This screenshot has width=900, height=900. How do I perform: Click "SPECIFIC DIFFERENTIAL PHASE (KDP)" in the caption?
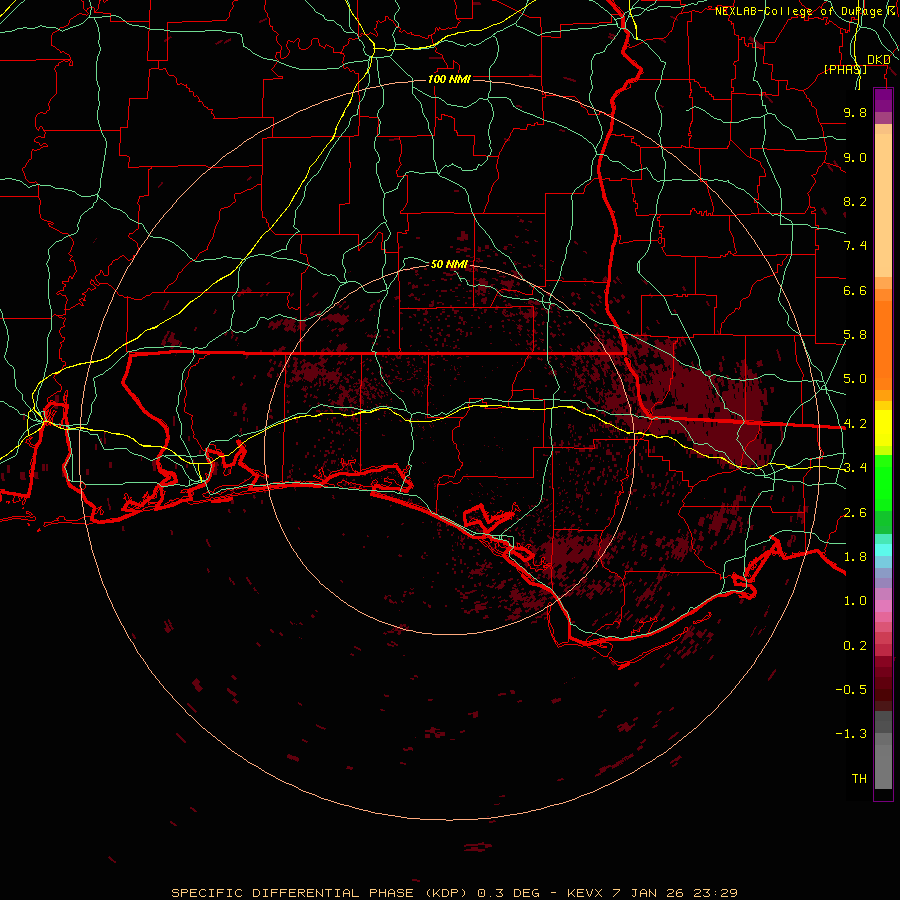click(320, 893)
